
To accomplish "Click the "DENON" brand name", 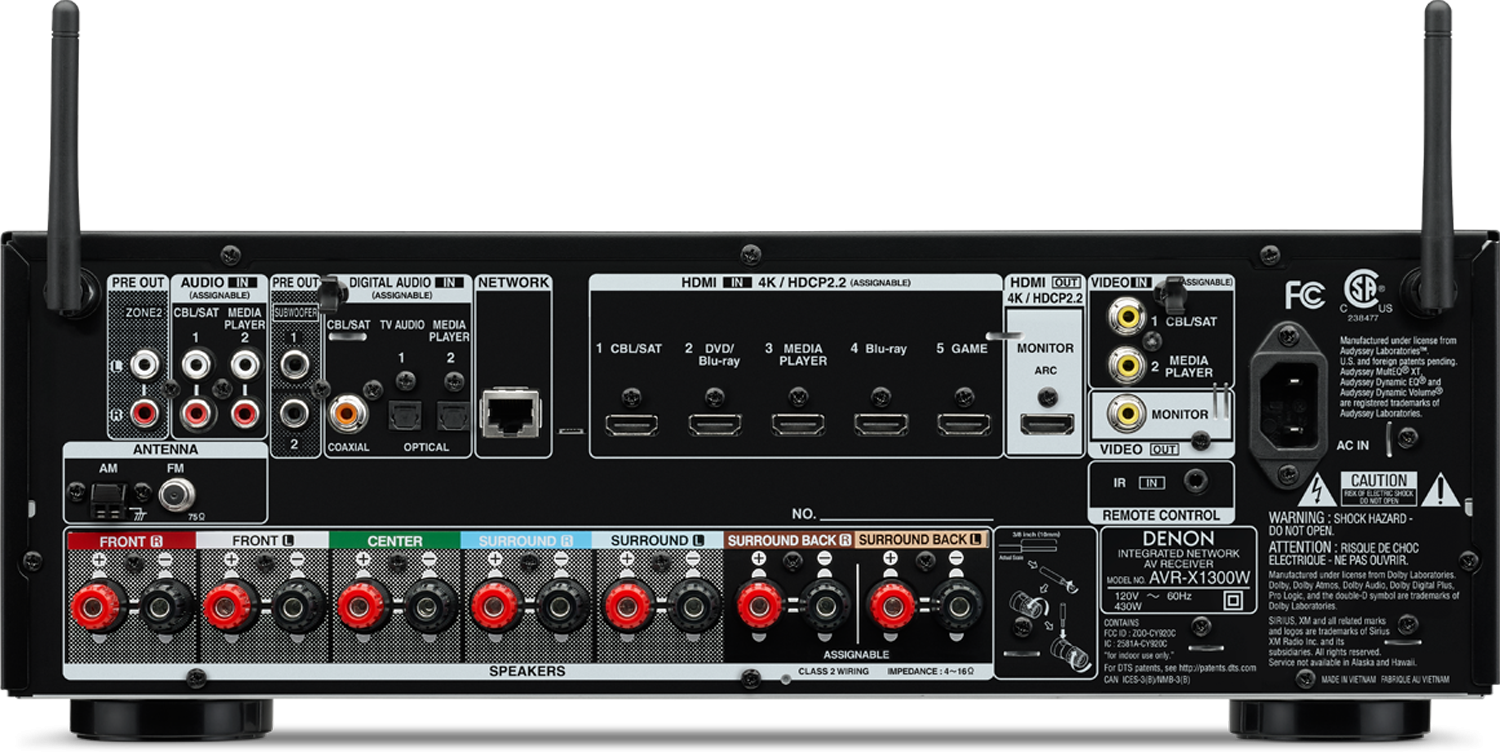I will click(x=1178, y=538).
